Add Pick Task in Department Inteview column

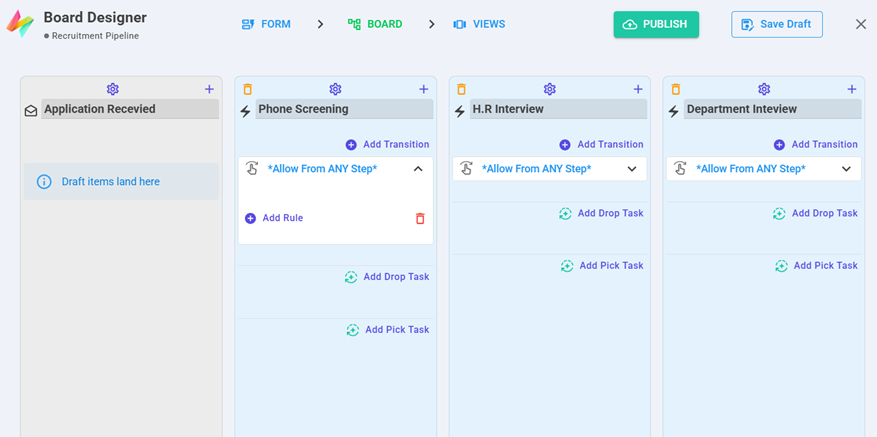pyautogui.click(x=816, y=266)
